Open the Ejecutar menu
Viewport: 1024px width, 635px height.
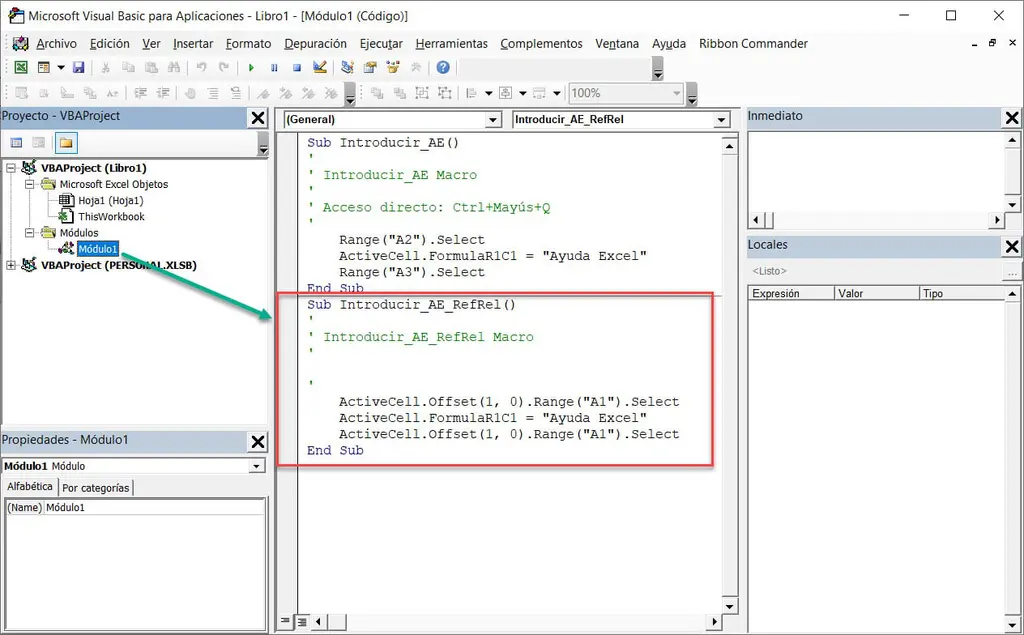tap(381, 43)
